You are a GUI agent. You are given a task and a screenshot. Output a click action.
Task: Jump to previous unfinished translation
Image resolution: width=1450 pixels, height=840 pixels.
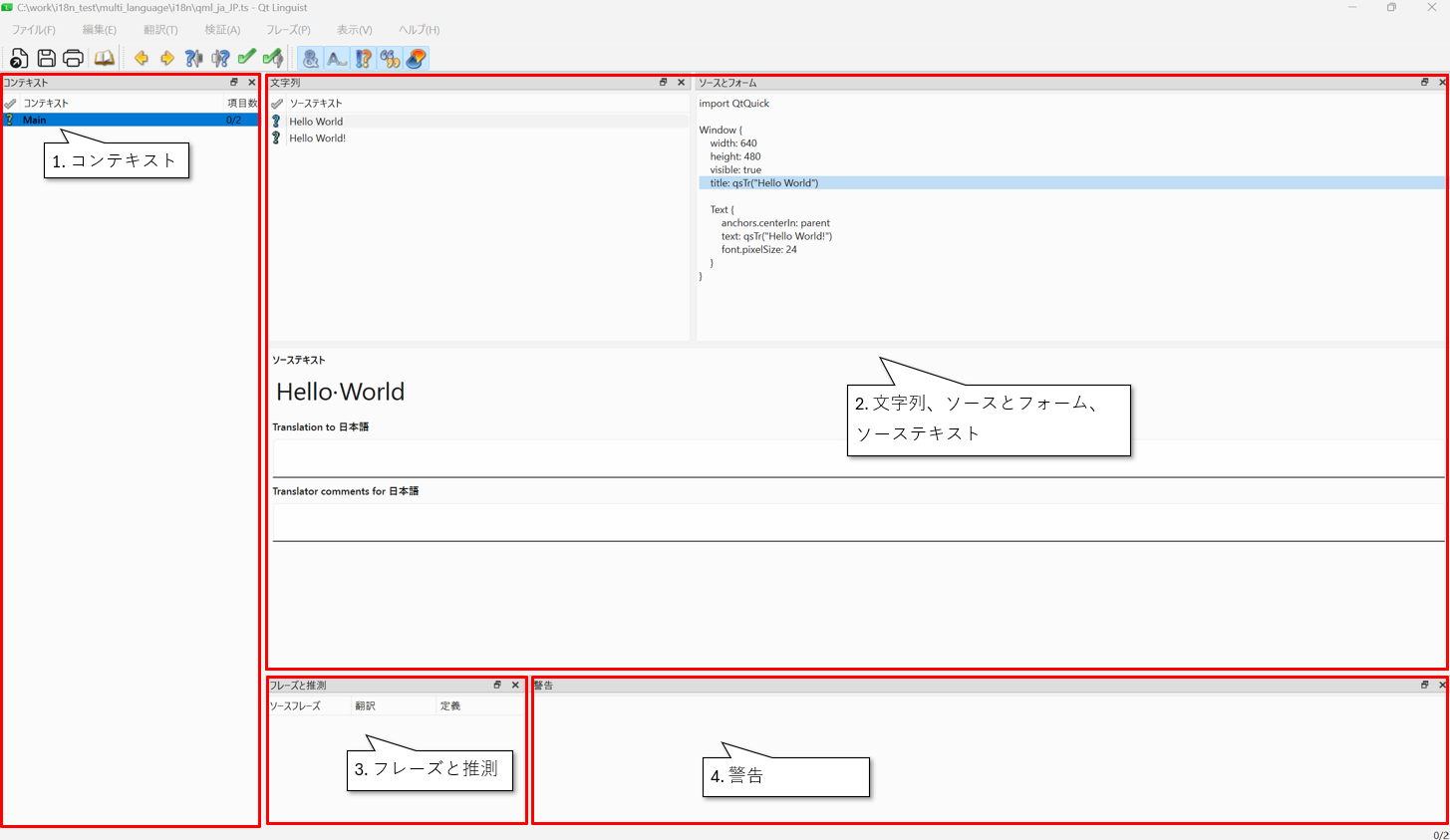pos(193,59)
